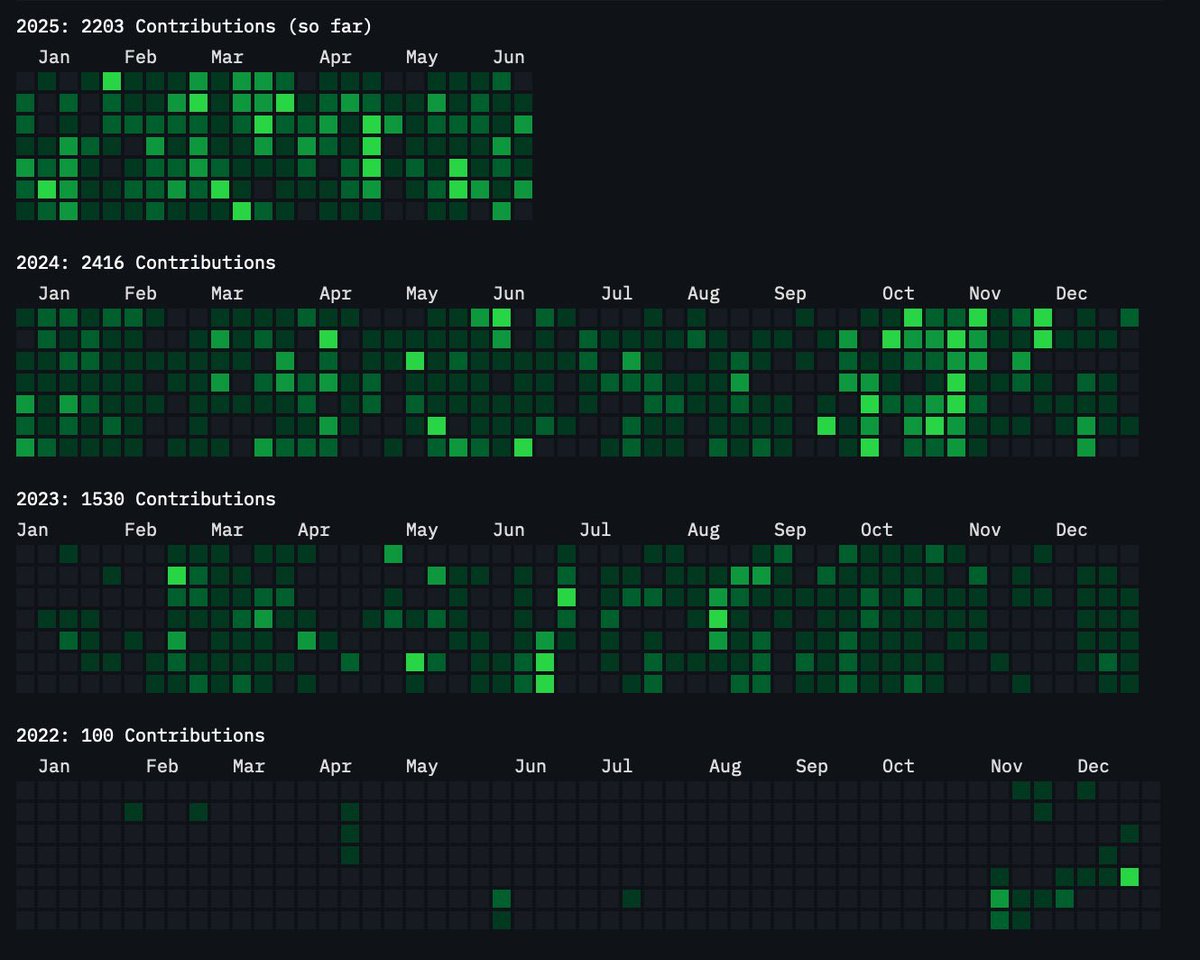Click the Mar label in 2024 graph
The width and height of the screenshot is (1200, 960).
pos(227,293)
